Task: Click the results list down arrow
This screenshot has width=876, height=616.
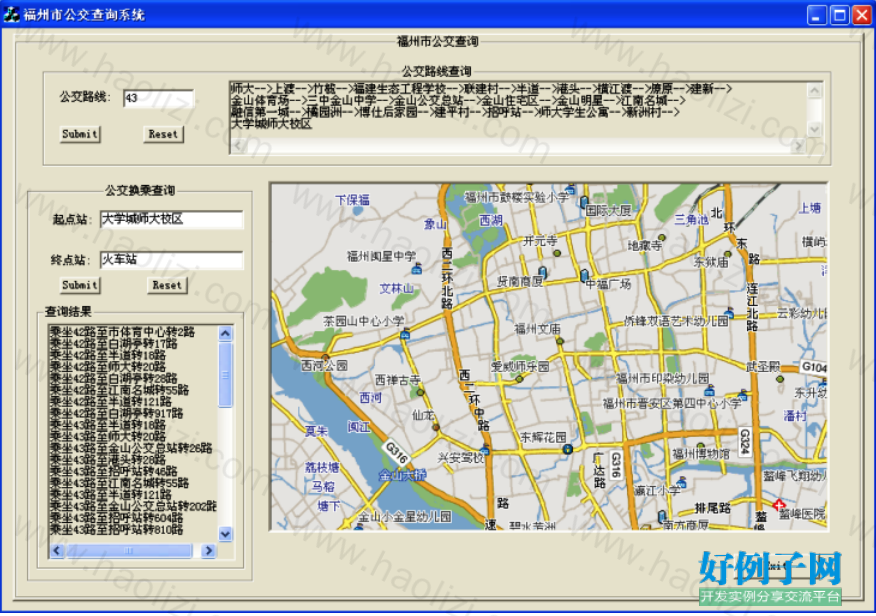Action: click(x=225, y=534)
